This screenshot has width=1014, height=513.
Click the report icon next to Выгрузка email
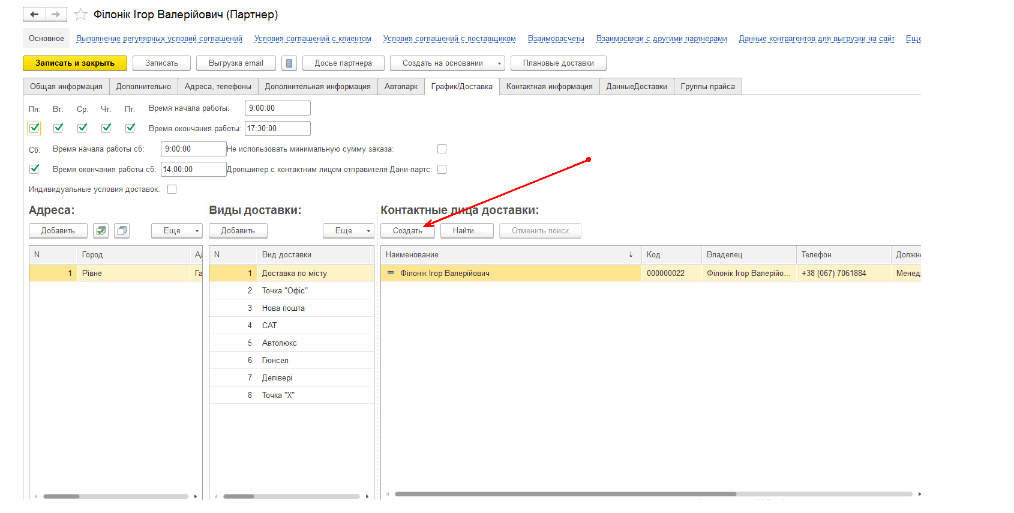(x=289, y=63)
